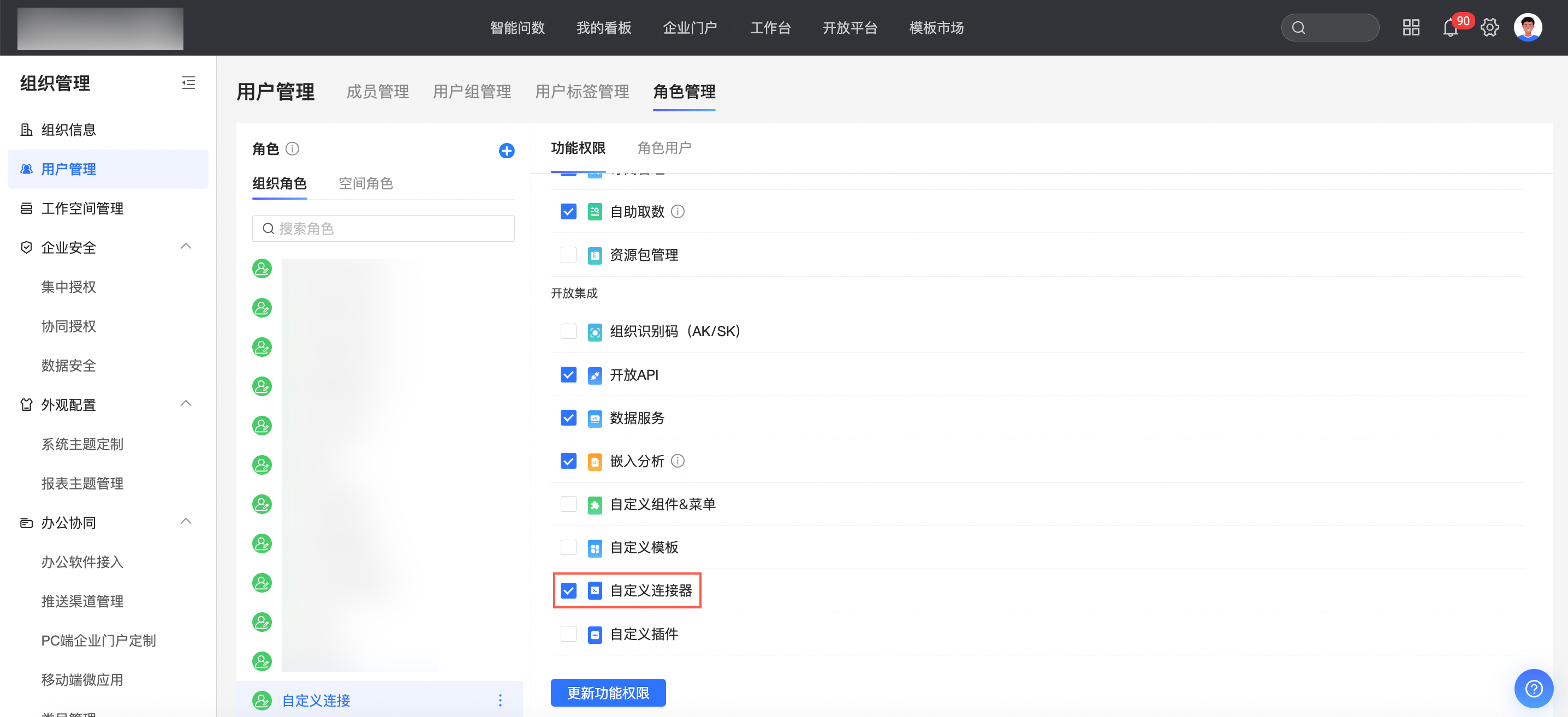Open 协同授权 in sidebar
The height and width of the screenshot is (717, 1568).
tap(69, 326)
